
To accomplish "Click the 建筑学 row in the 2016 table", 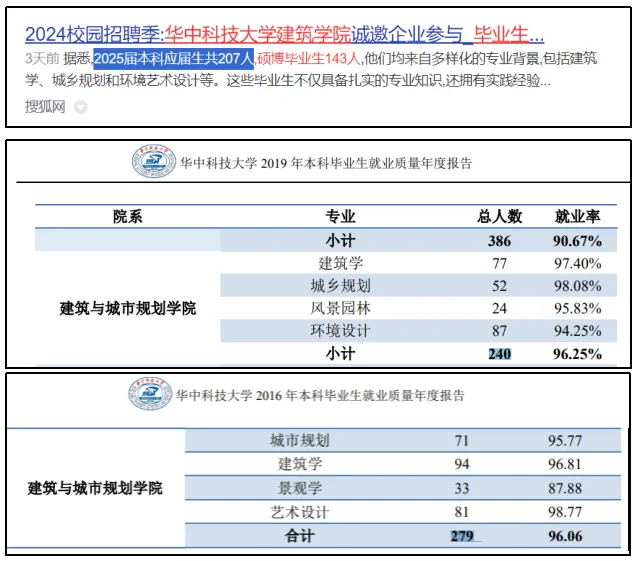I will [x=403, y=464].
